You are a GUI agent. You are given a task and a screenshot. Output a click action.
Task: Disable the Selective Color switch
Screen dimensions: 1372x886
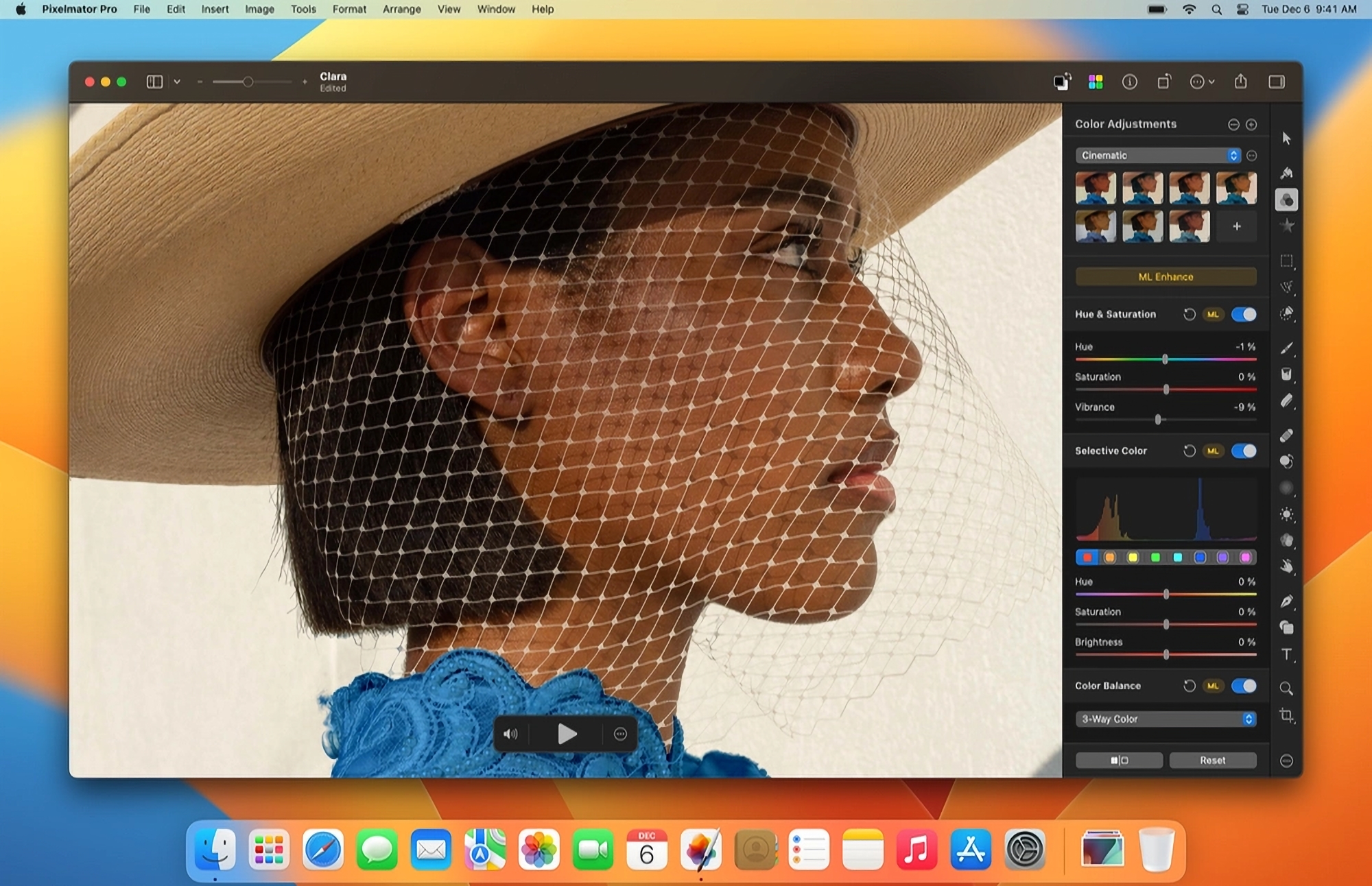(1244, 451)
